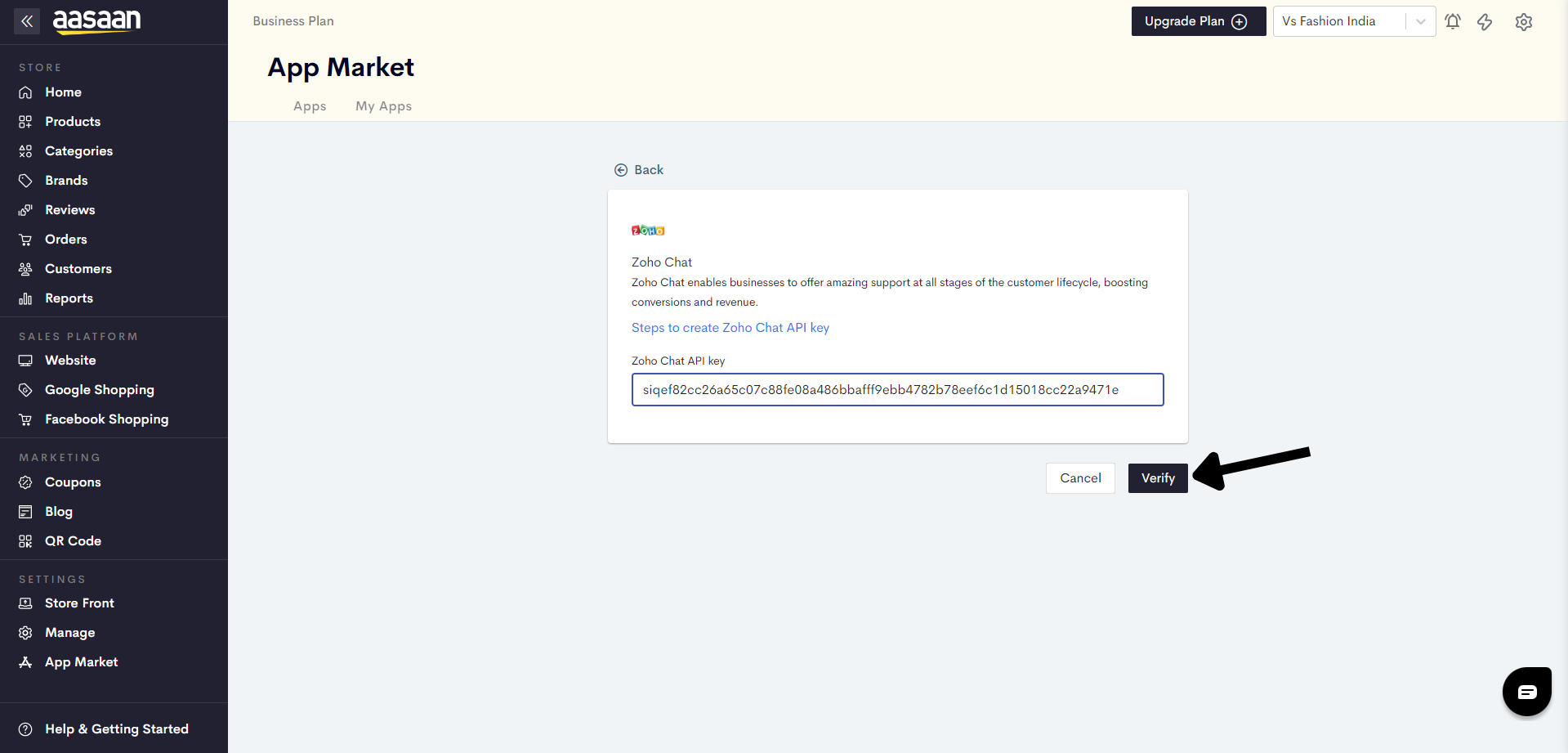Click the Orders cart icon
This screenshot has height=753, width=1568.
point(25,240)
